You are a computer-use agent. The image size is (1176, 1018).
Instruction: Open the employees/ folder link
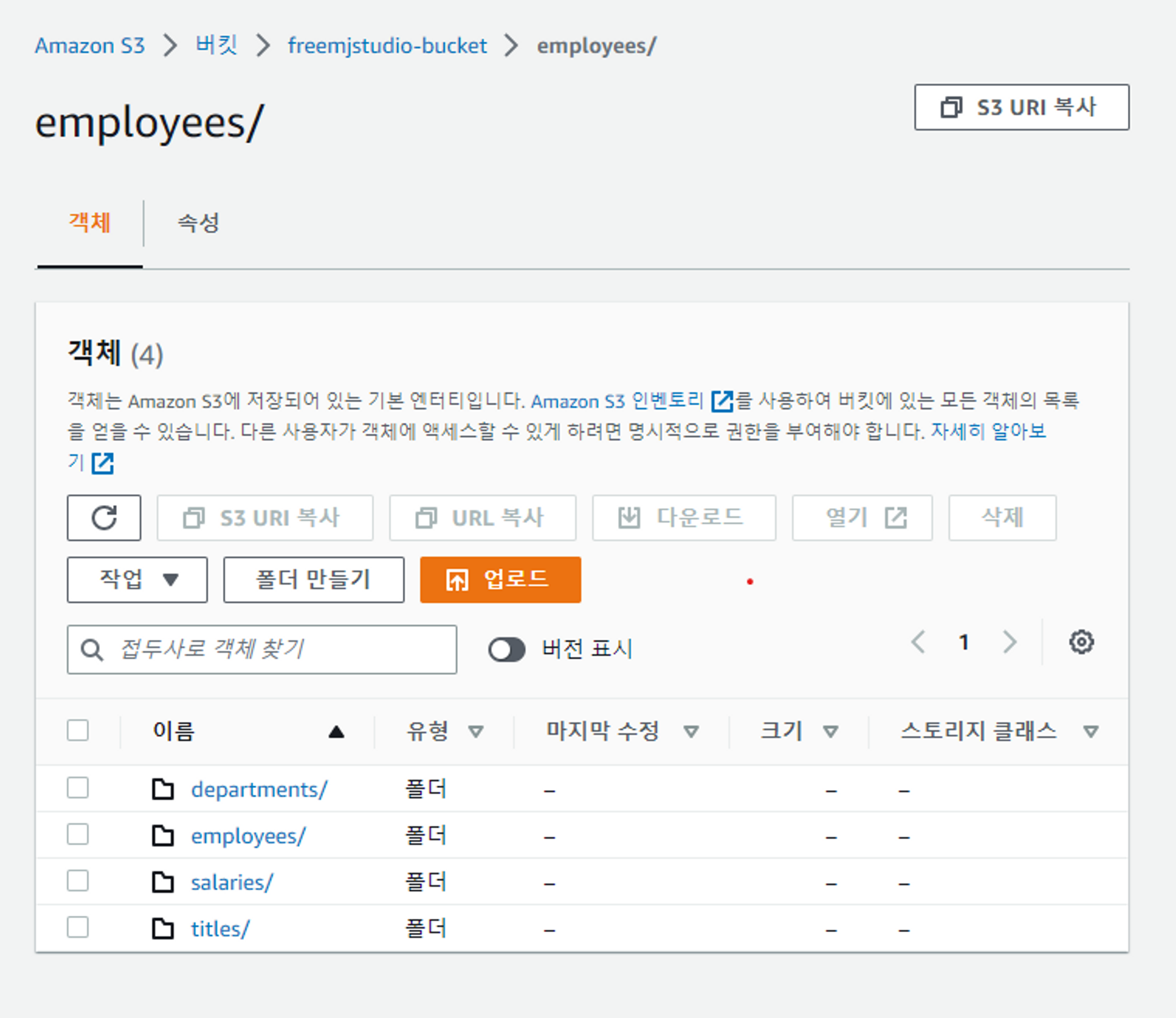[x=248, y=836]
